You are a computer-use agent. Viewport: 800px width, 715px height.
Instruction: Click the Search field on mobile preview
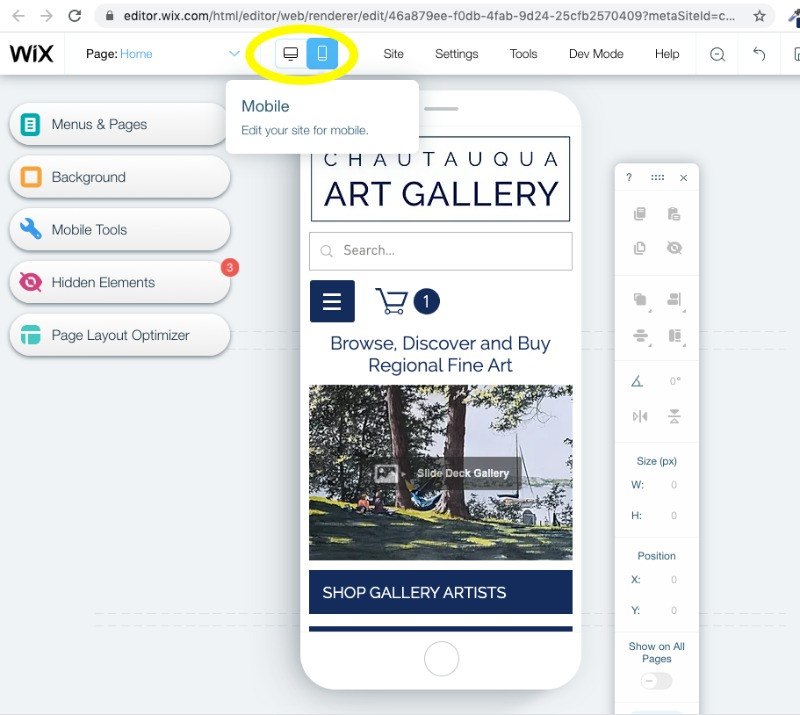coord(441,251)
